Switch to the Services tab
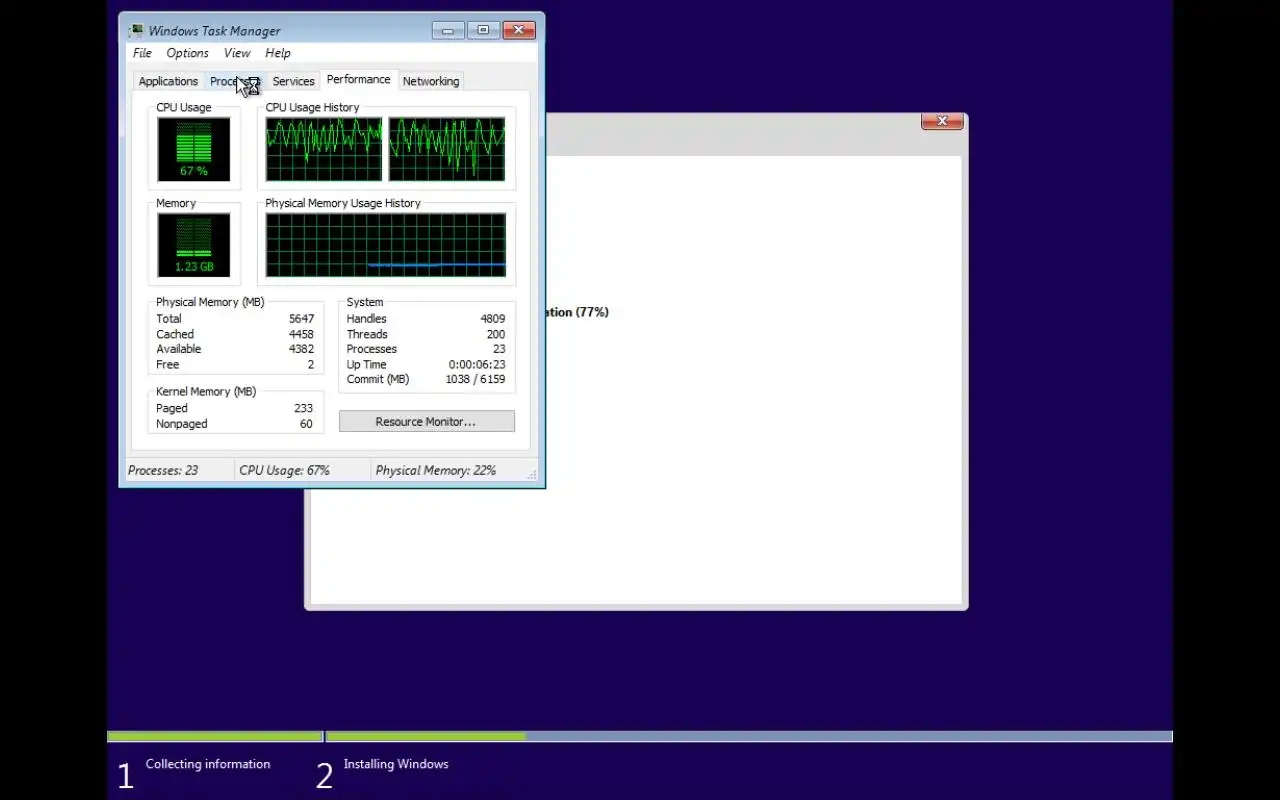The height and width of the screenshot is (800, 1280). pyautogui.click(x=293, y=82)
